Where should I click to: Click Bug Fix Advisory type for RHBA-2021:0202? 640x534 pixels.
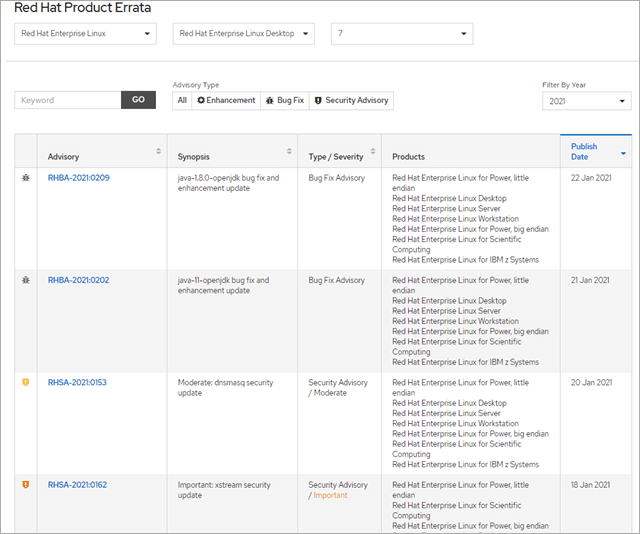(x=337, y=280)
